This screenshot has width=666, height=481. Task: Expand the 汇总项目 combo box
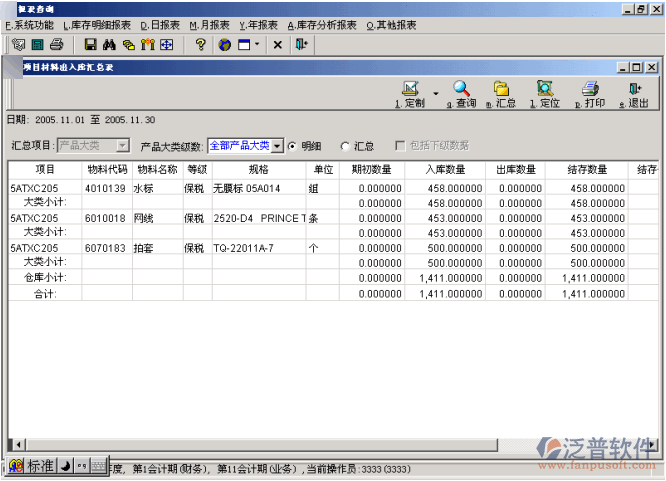tap(124, 146)
